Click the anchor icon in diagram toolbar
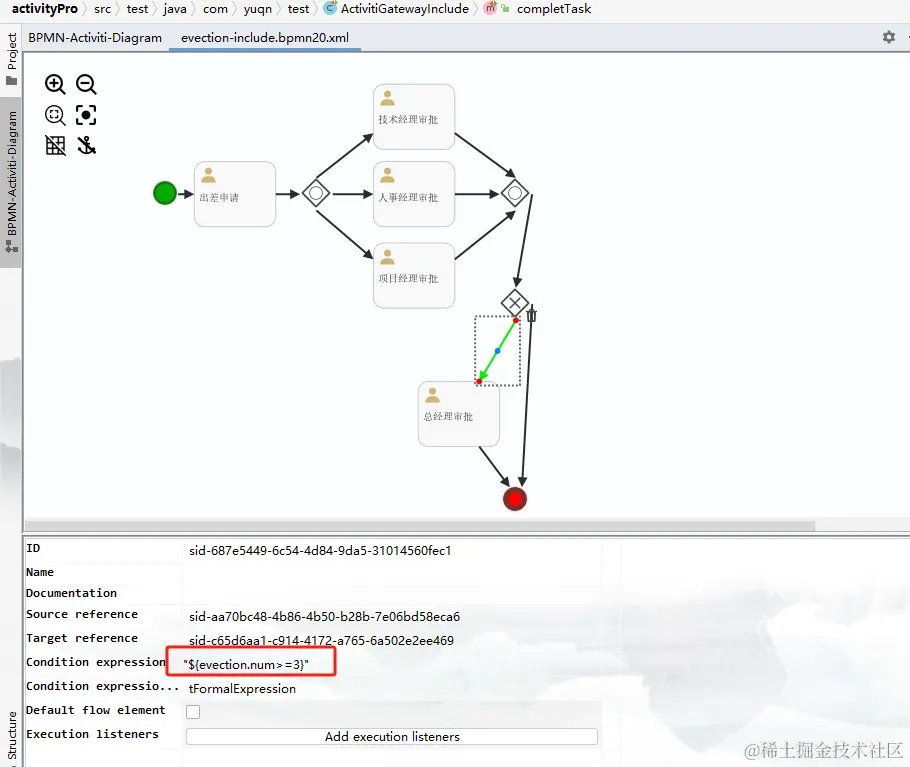Screen dimensions: 910x767 86,145
